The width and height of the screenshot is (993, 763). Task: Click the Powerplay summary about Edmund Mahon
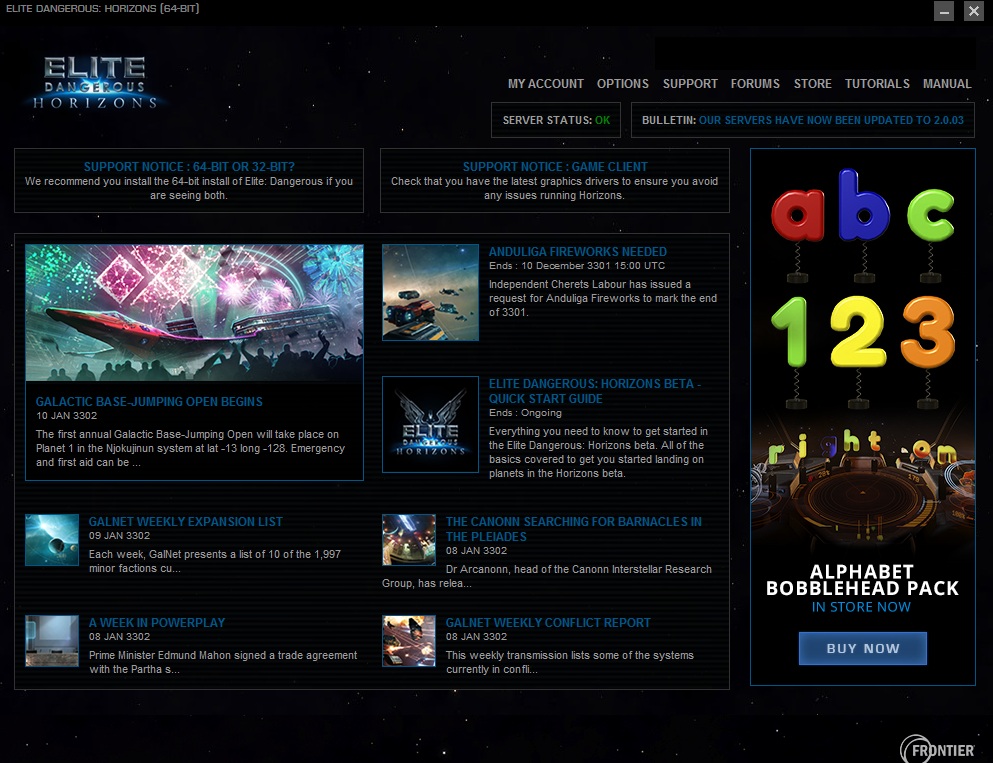pos(223,662)
